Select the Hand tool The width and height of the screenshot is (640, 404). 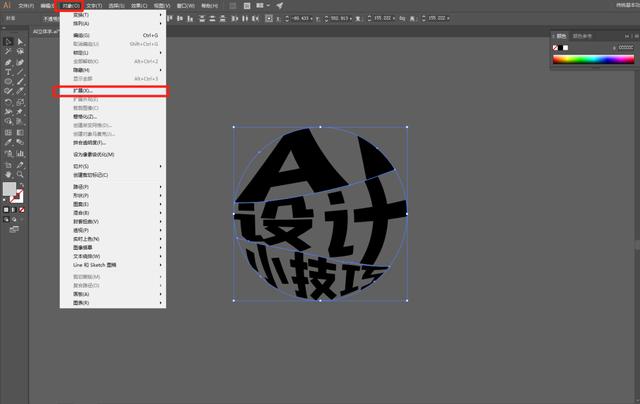pyautogui.click(x=8, y=175)
